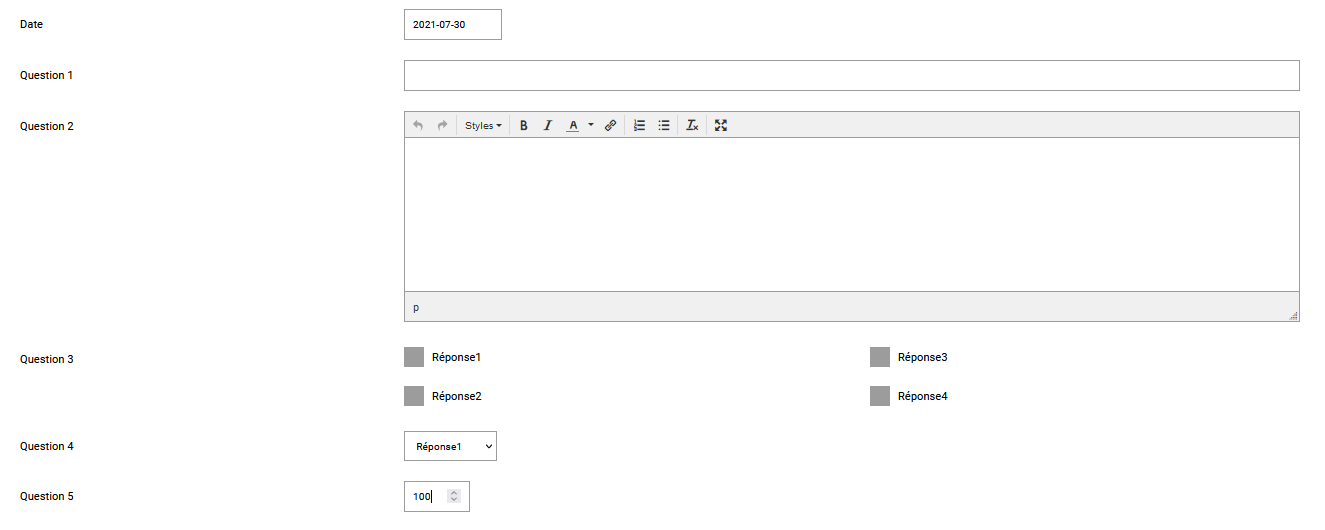Check the Réponse2 checkbox
This screenshot has height=530, width=1325.
click(x=414, y=396)
